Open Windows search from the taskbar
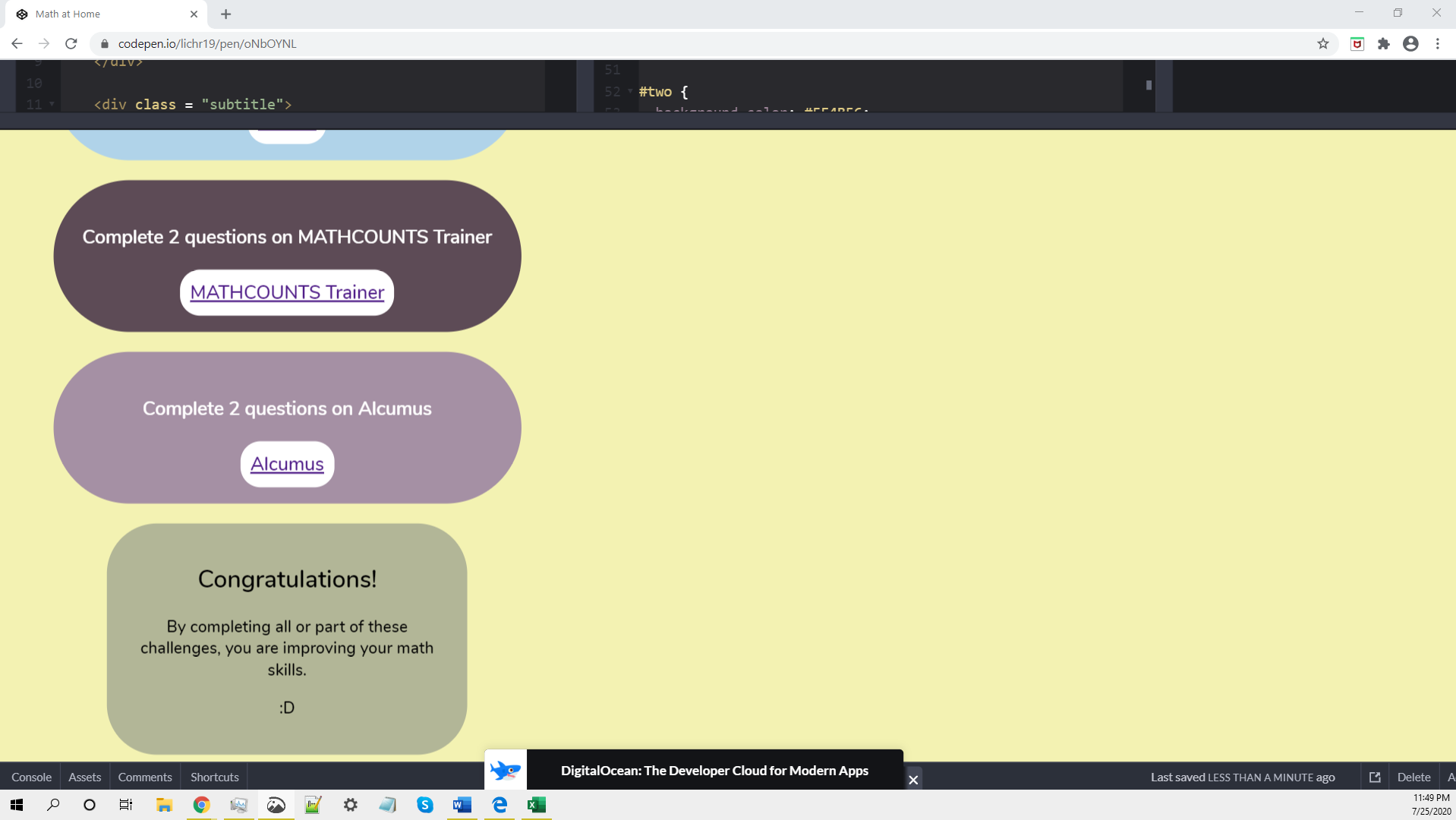 [53, 805]
